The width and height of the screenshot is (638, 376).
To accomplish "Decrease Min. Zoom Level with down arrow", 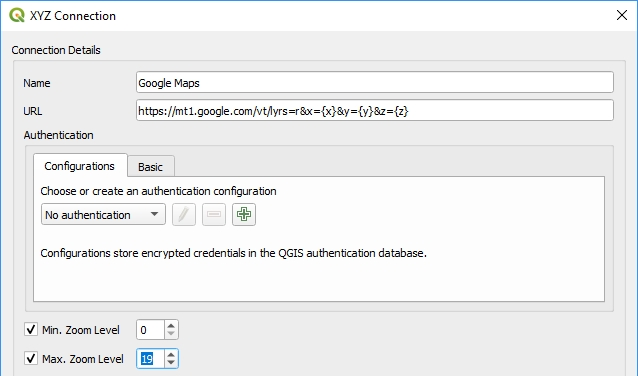I will tap(171, 334).
